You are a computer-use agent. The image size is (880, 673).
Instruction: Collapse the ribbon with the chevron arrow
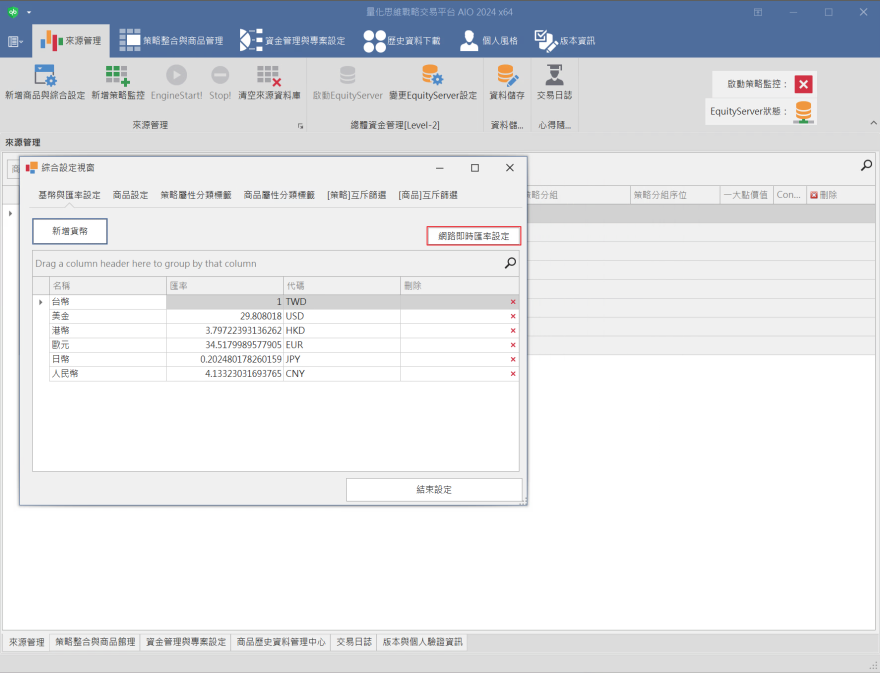coord(869,127)
